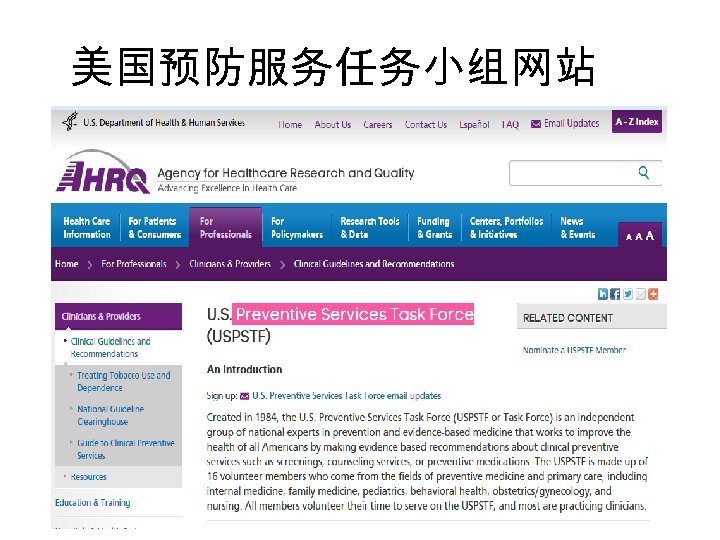Open For Policymakers menu
This screenshot has width=720, height=540.
(297, 228)
